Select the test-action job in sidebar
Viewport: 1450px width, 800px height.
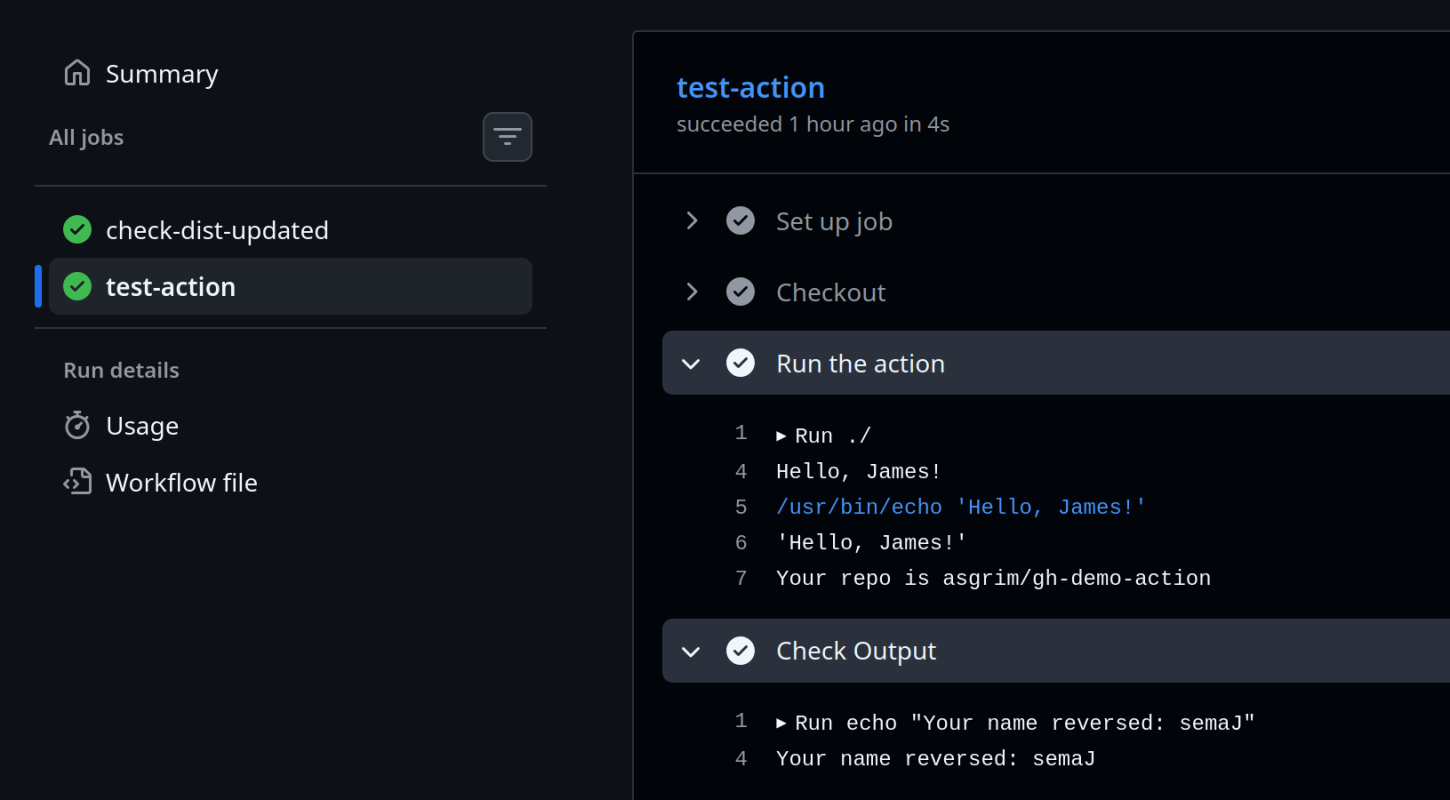click(170, 285)
